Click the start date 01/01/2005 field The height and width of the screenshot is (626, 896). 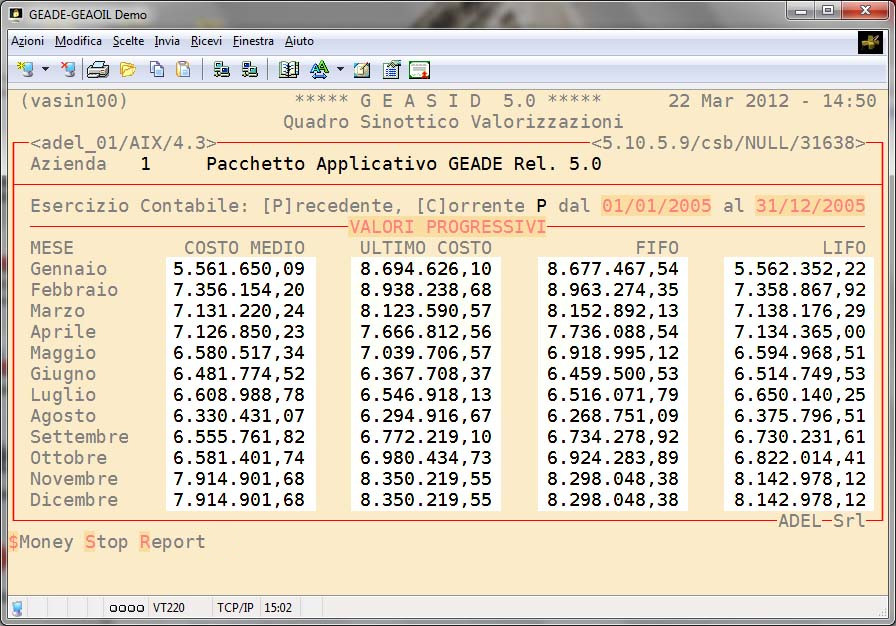click(656, 206)
